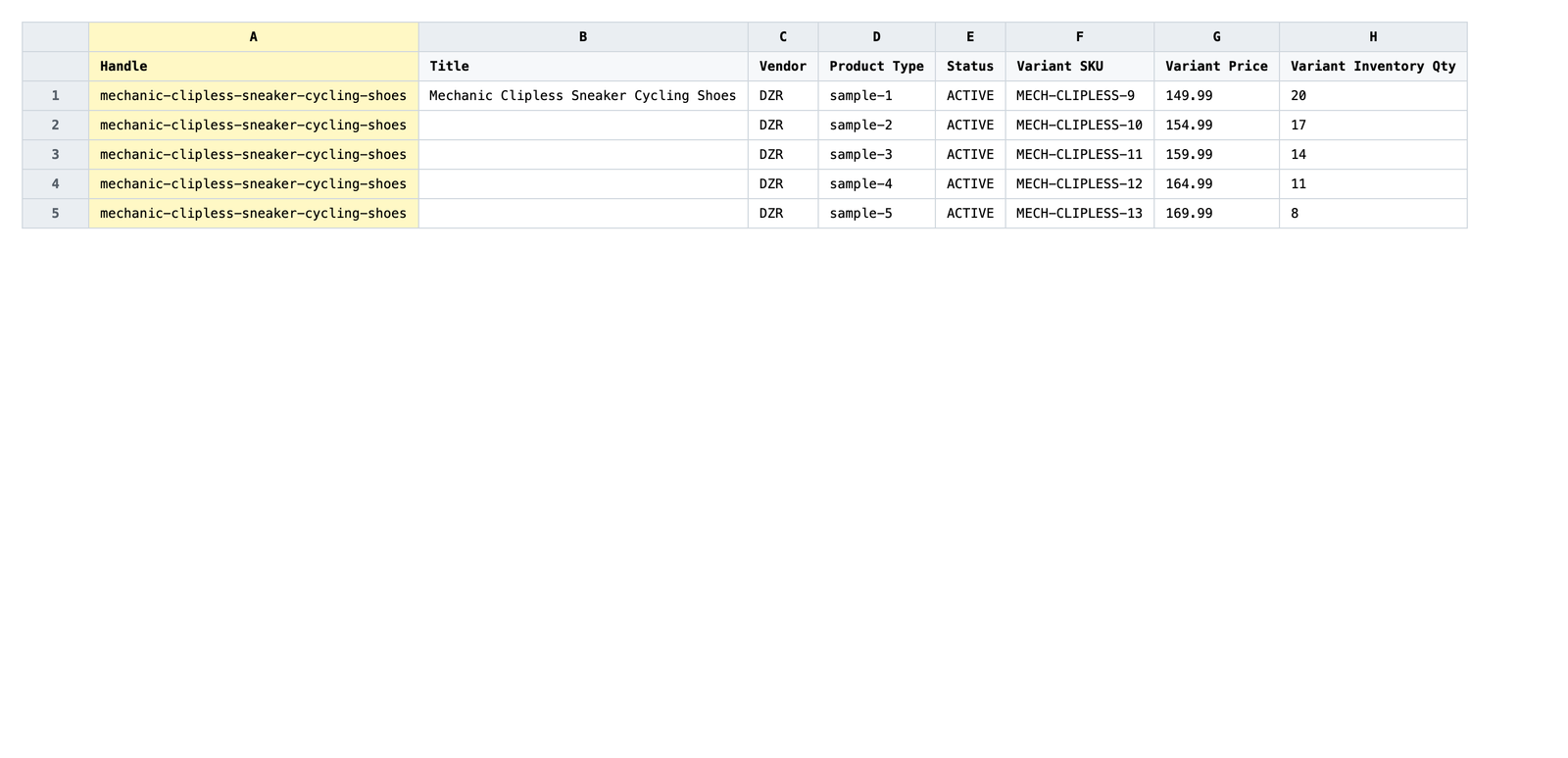
Task: Select row number 3 header
Action: [56, 155]
